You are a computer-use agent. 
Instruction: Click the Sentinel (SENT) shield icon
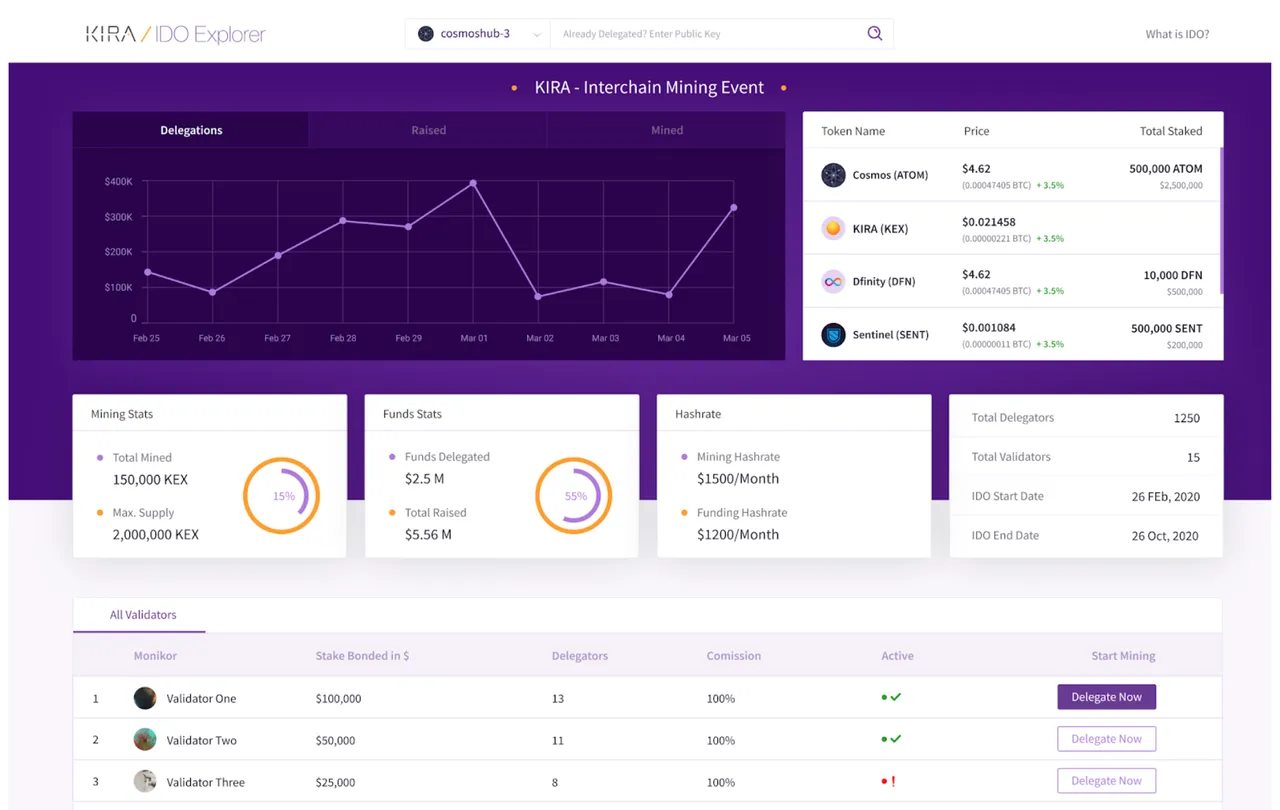pos(833,335)
